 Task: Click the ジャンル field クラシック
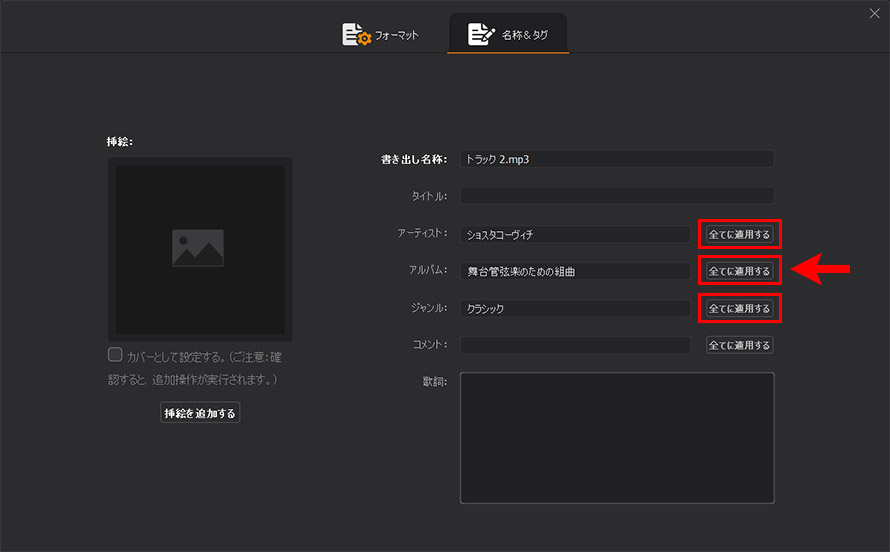click(576, 309)
